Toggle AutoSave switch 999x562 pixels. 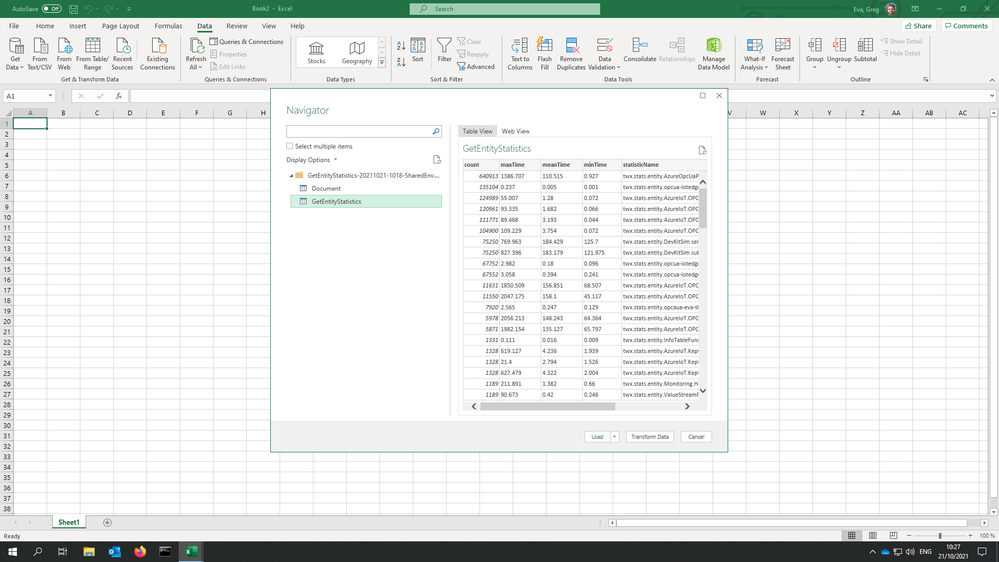tap(52, 9)
